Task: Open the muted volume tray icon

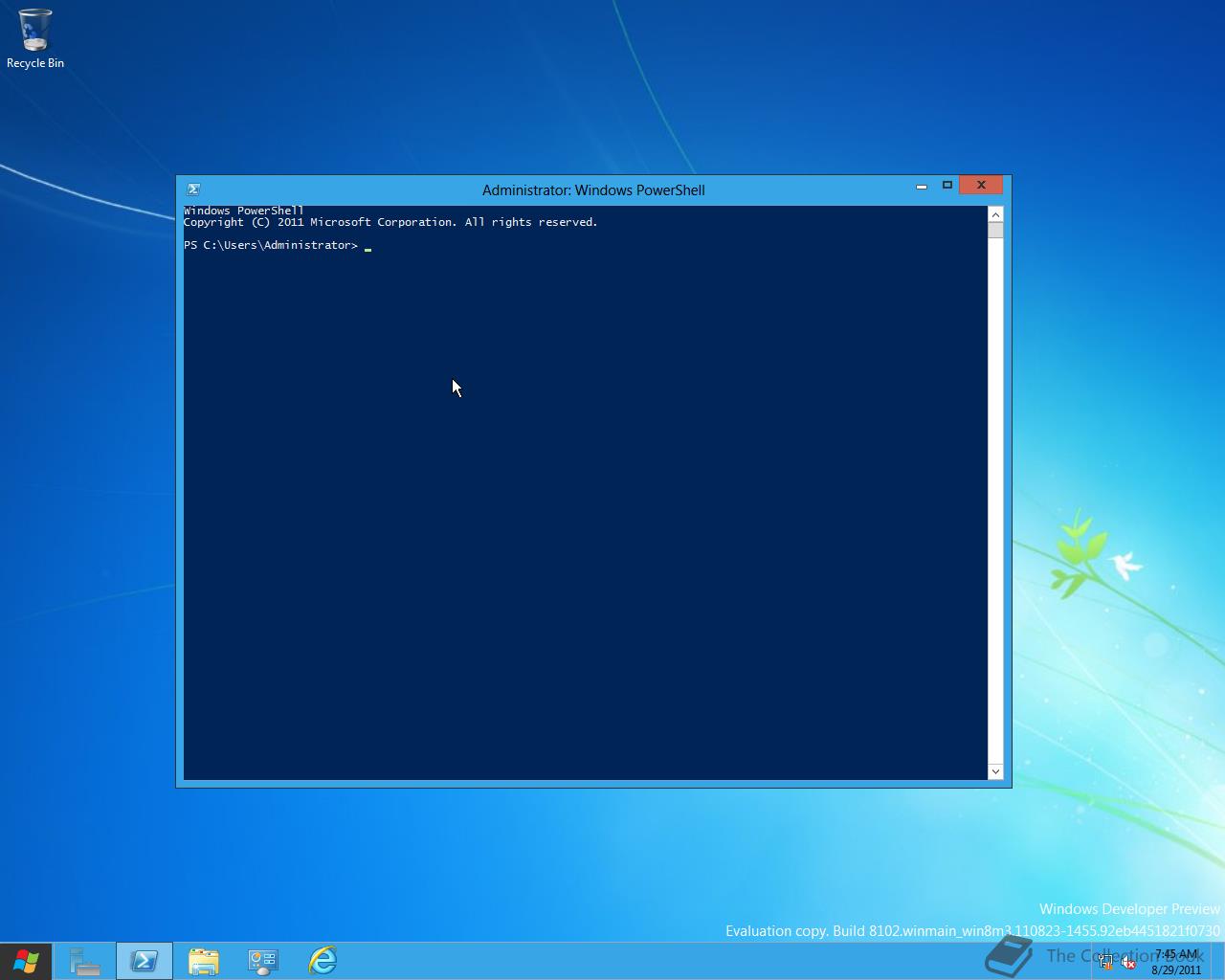Action: [1128, 963]
